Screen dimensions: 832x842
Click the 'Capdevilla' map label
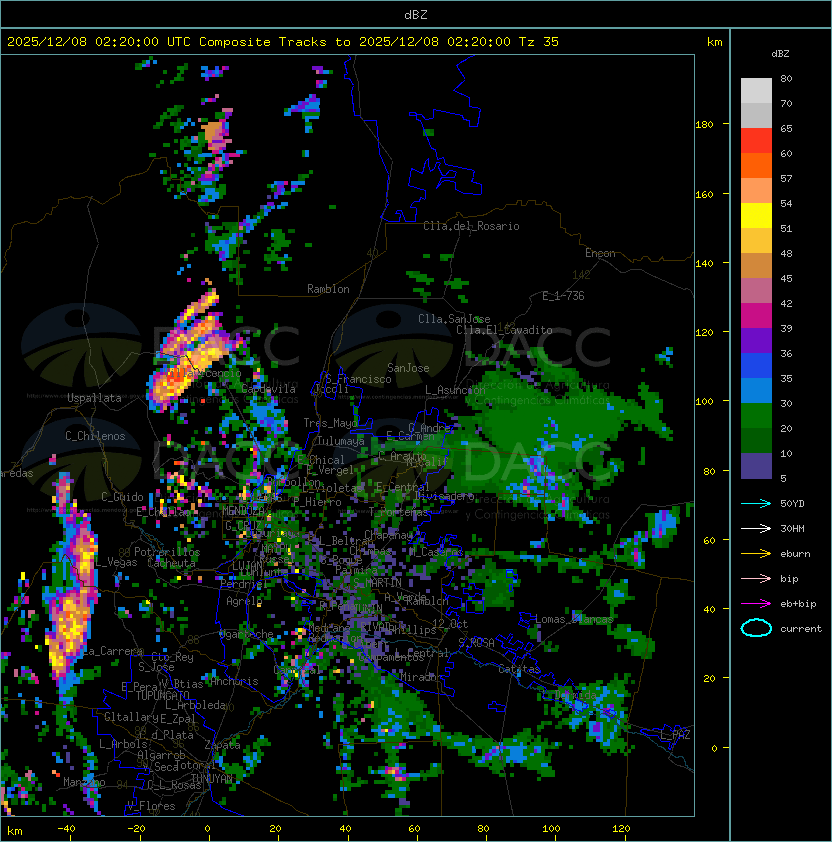click(269, 389)
